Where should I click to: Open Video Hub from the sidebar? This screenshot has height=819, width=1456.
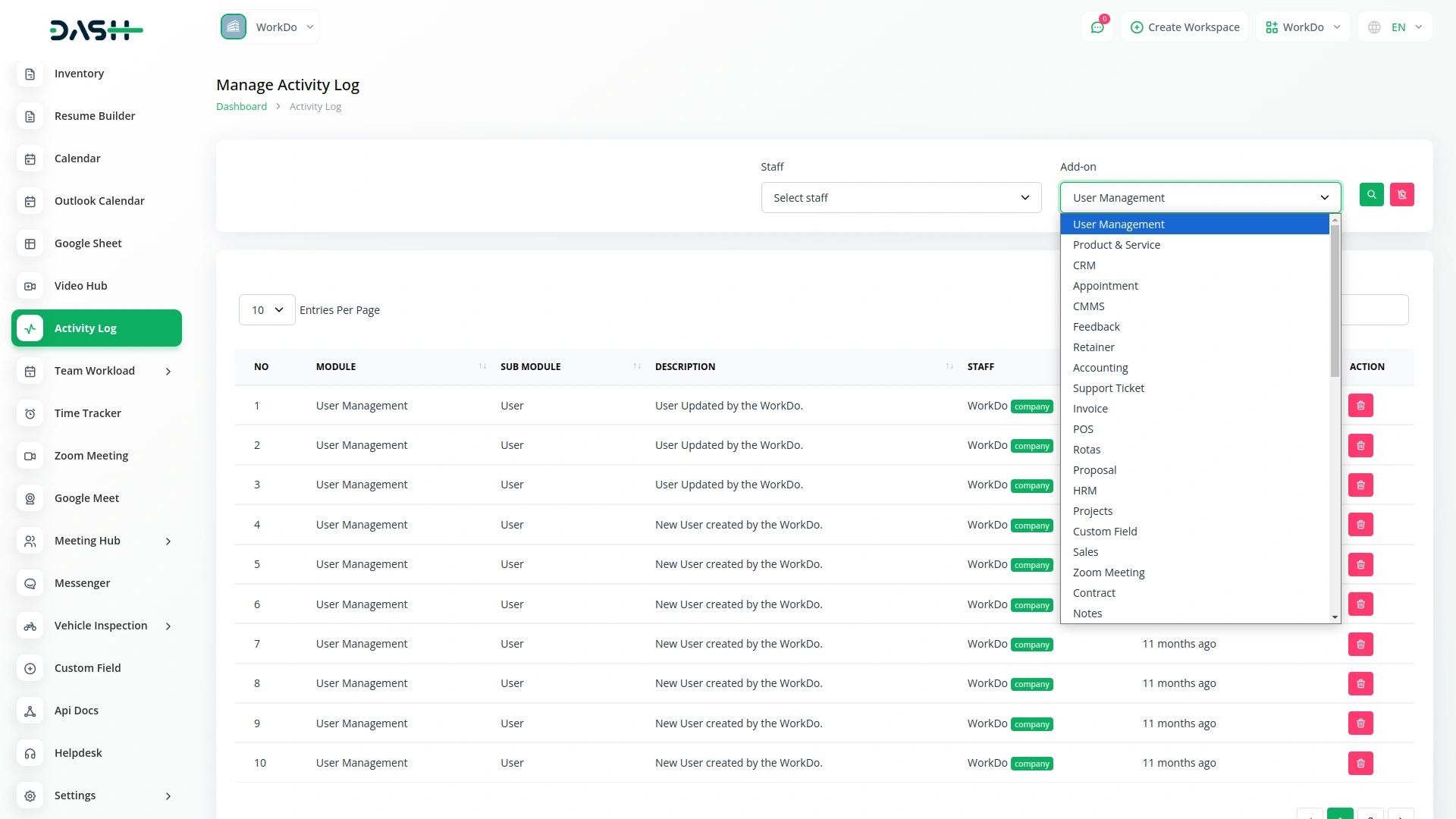[80, 286]
